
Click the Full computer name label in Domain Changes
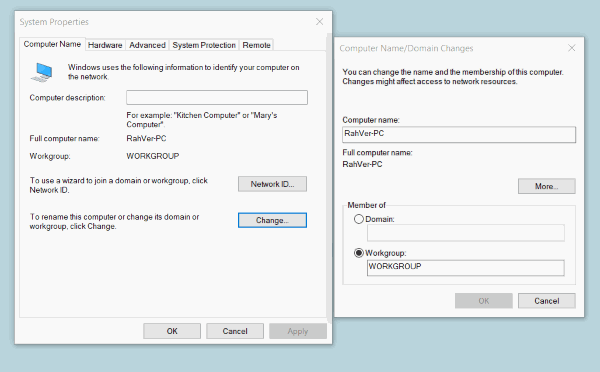tap(377, 153)
